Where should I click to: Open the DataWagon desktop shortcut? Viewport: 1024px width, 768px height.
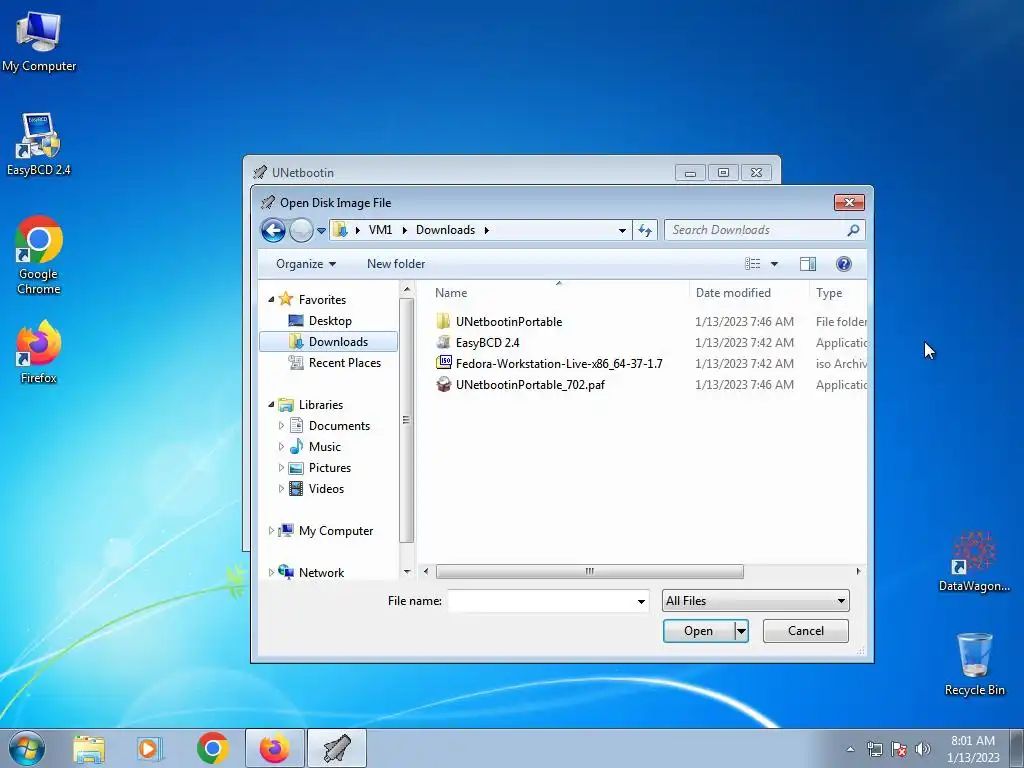coord(974,561)
